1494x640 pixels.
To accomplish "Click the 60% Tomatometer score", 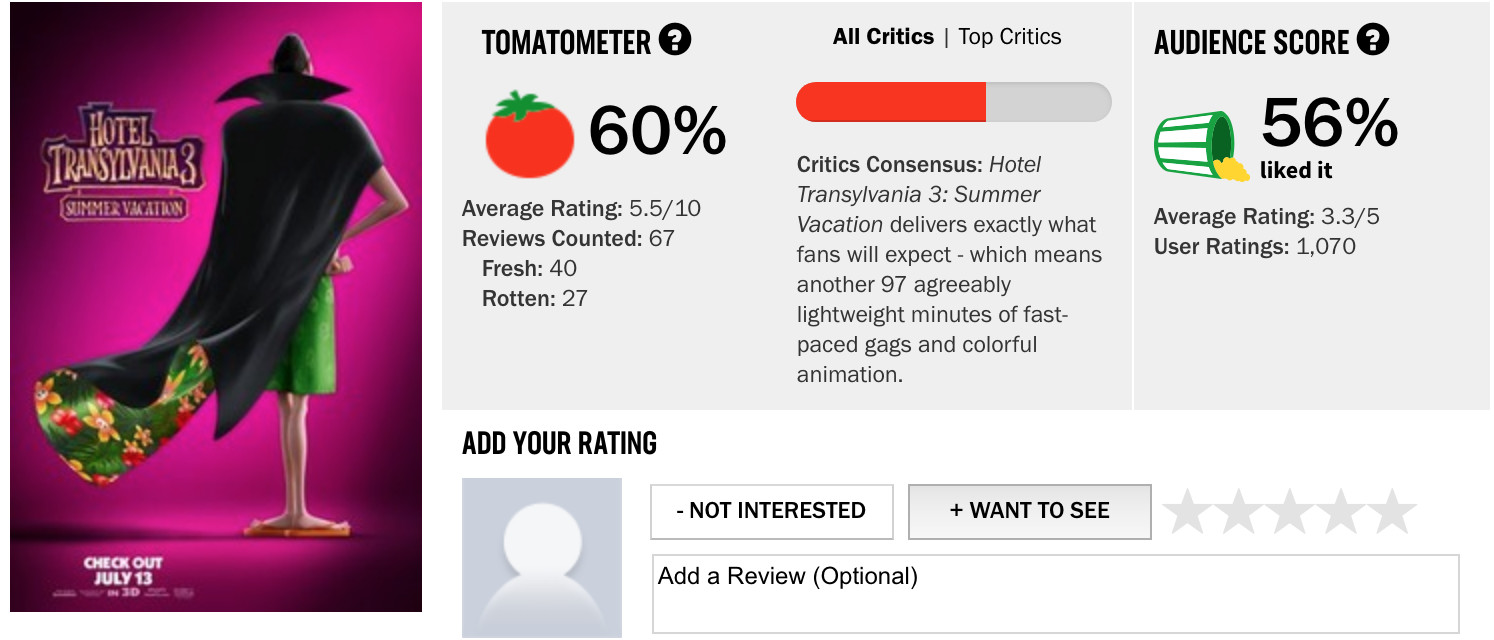I will 657,131.
